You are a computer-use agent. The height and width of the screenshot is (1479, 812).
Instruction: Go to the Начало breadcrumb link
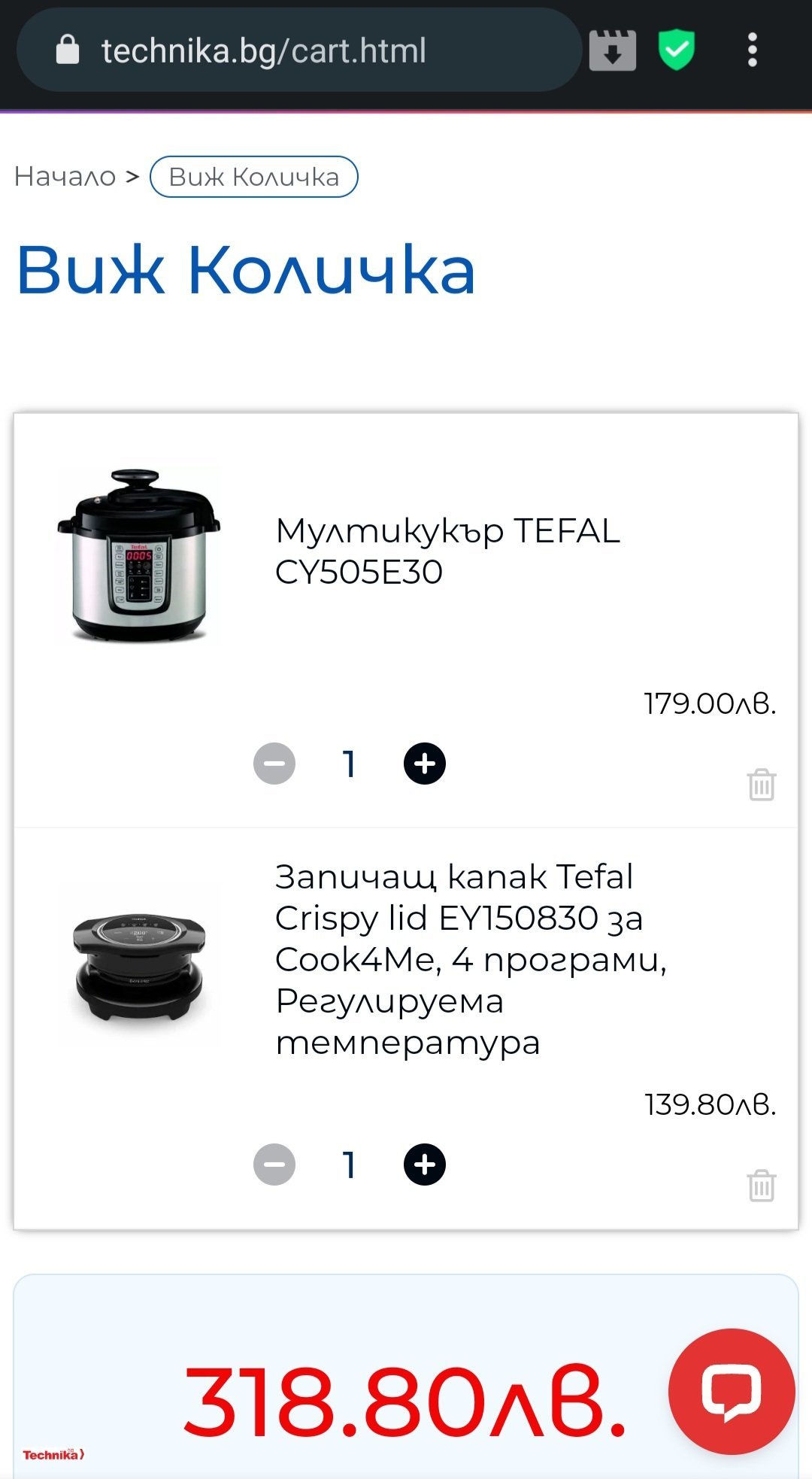(x=65, y=177)
